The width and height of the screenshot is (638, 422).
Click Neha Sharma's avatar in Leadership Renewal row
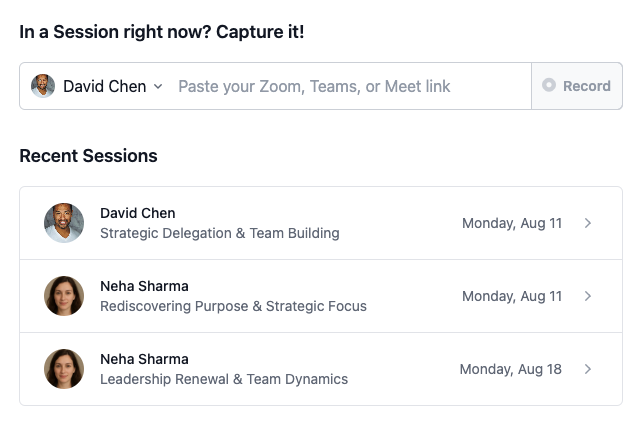[x=64, y=369]
